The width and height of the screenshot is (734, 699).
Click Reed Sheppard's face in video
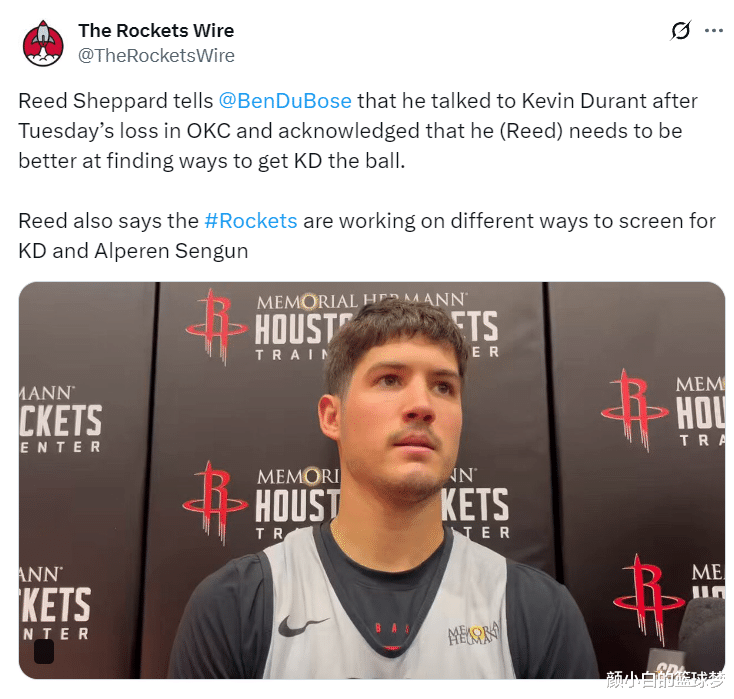pos(403,412)
